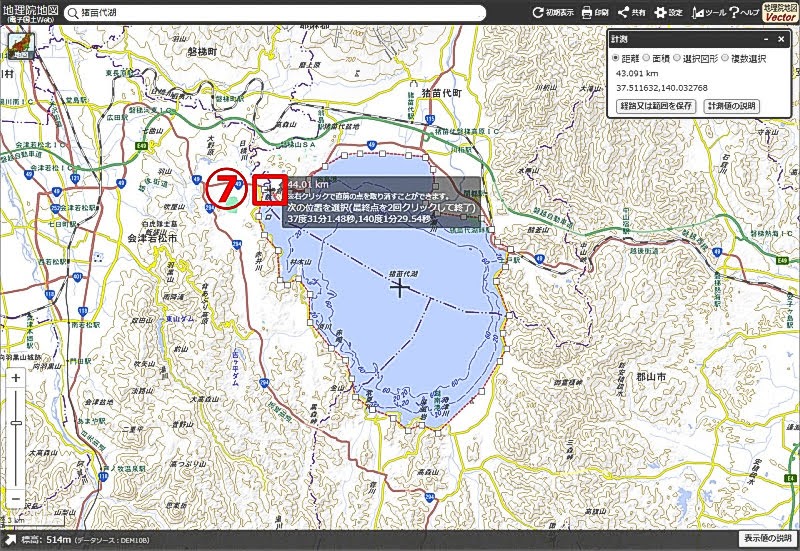Screen dimensions: 800x551
Task: Click the 猪苗代町 town label
Action: [441, 93]
